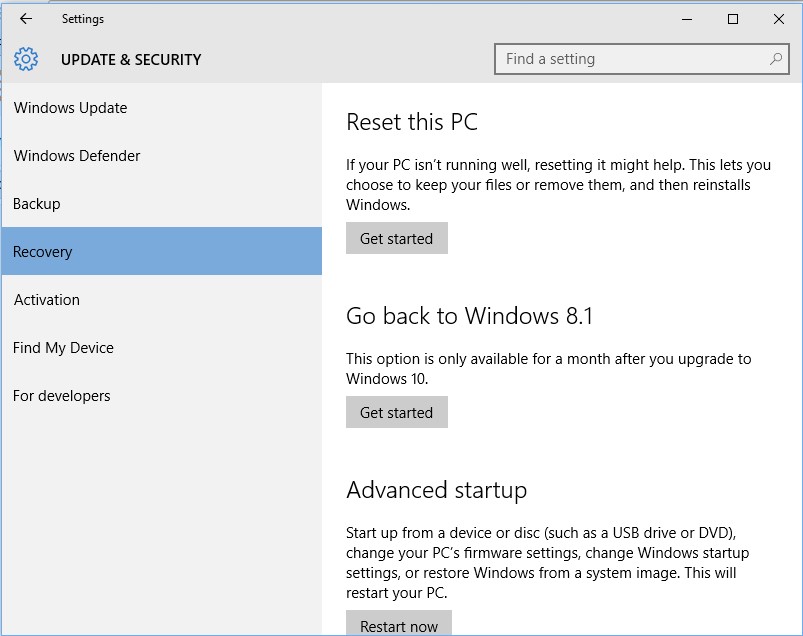Open the Windows Defender section
The height and width of the screenshot is (636, 803).
(162, 156)
